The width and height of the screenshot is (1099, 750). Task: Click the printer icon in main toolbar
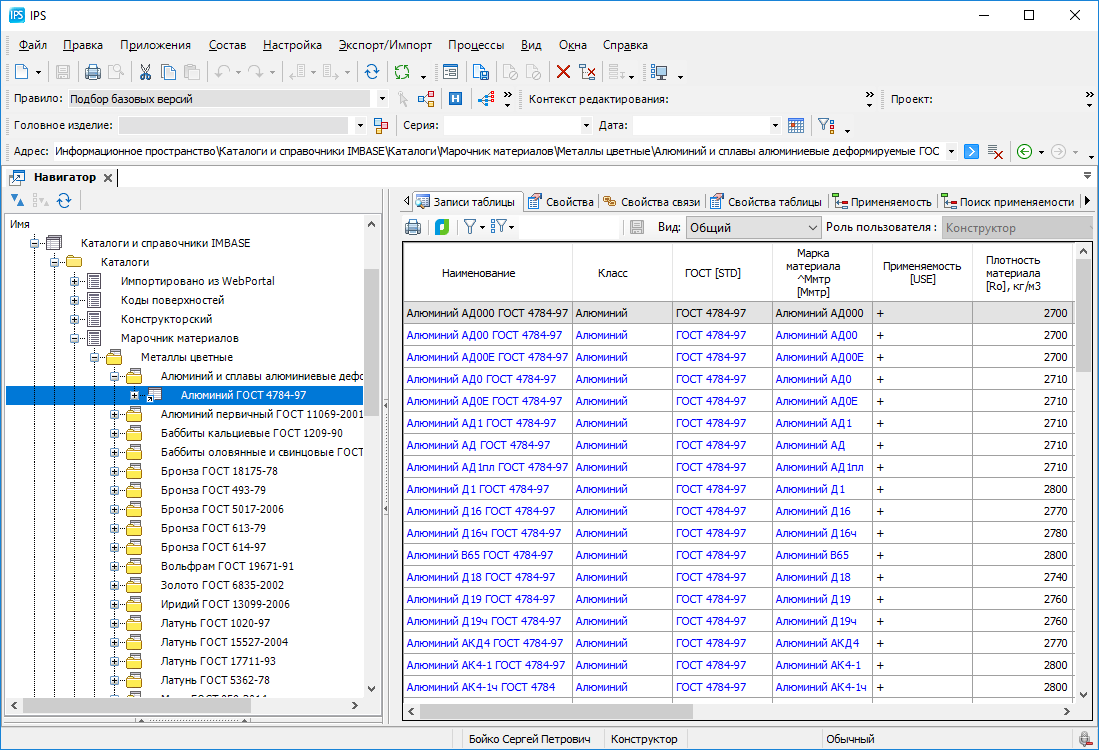(x=93, y=72)
